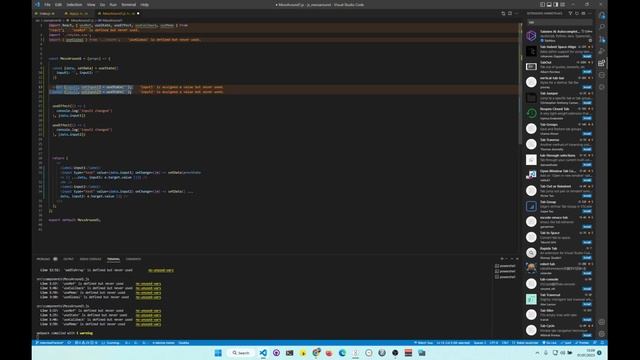Open the taskbar Search box
Screen dimensions: 640x360
coord(241,353)
